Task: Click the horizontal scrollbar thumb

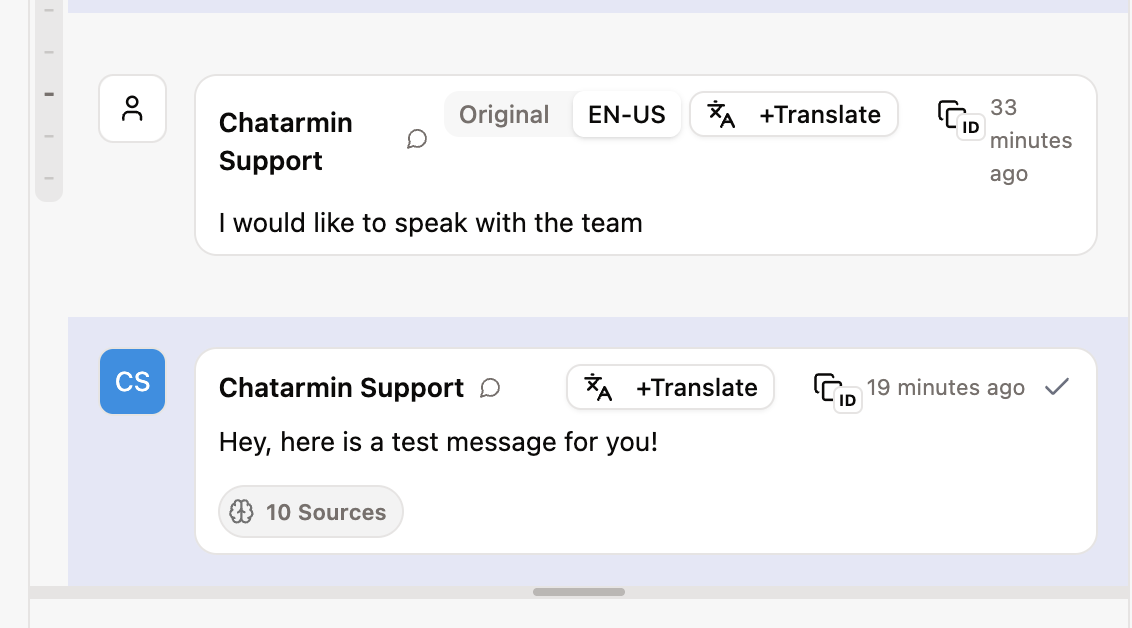Action: pos(578,592)
